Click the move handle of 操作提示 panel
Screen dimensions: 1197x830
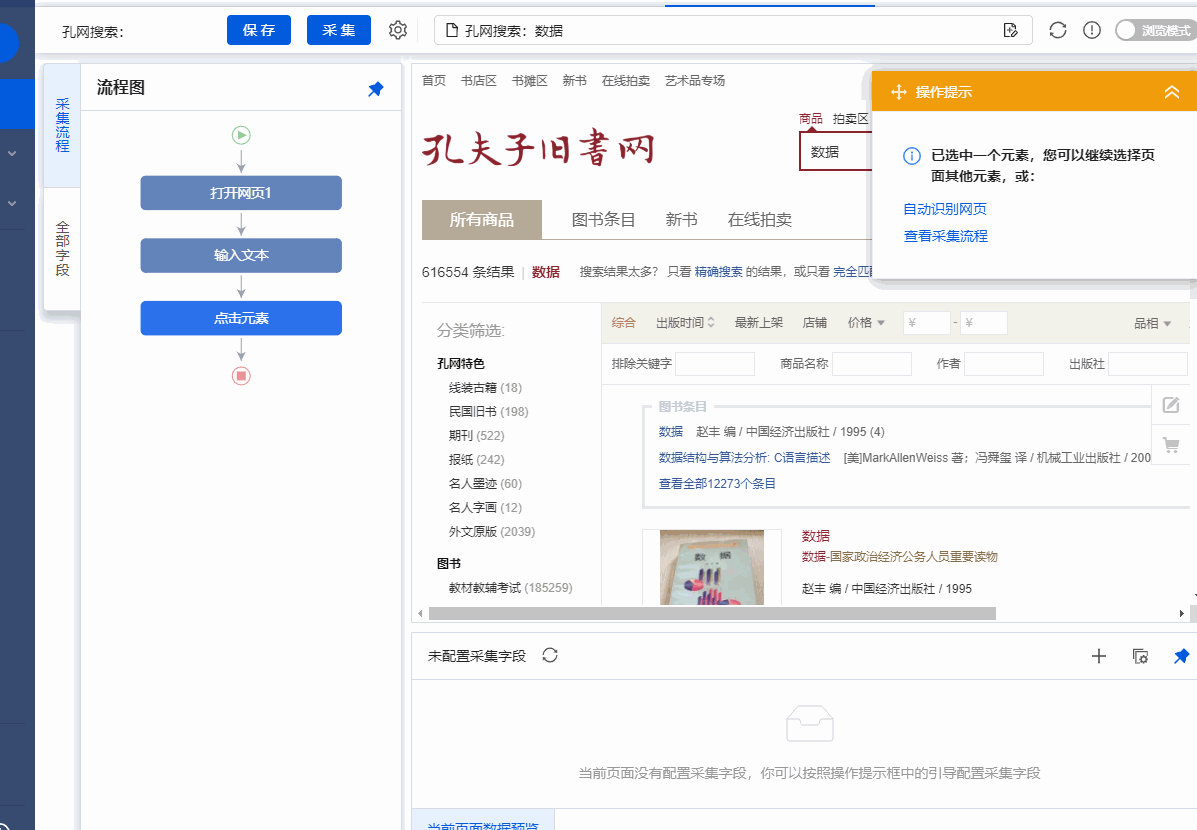point(899,92)
